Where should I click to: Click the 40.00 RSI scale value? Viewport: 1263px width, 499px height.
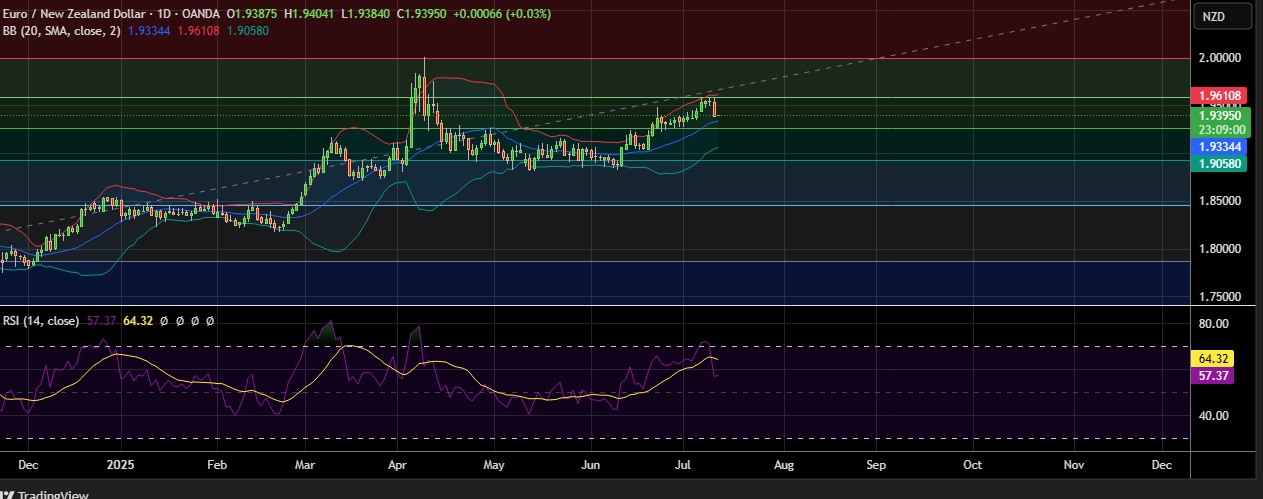point(1213,416)
